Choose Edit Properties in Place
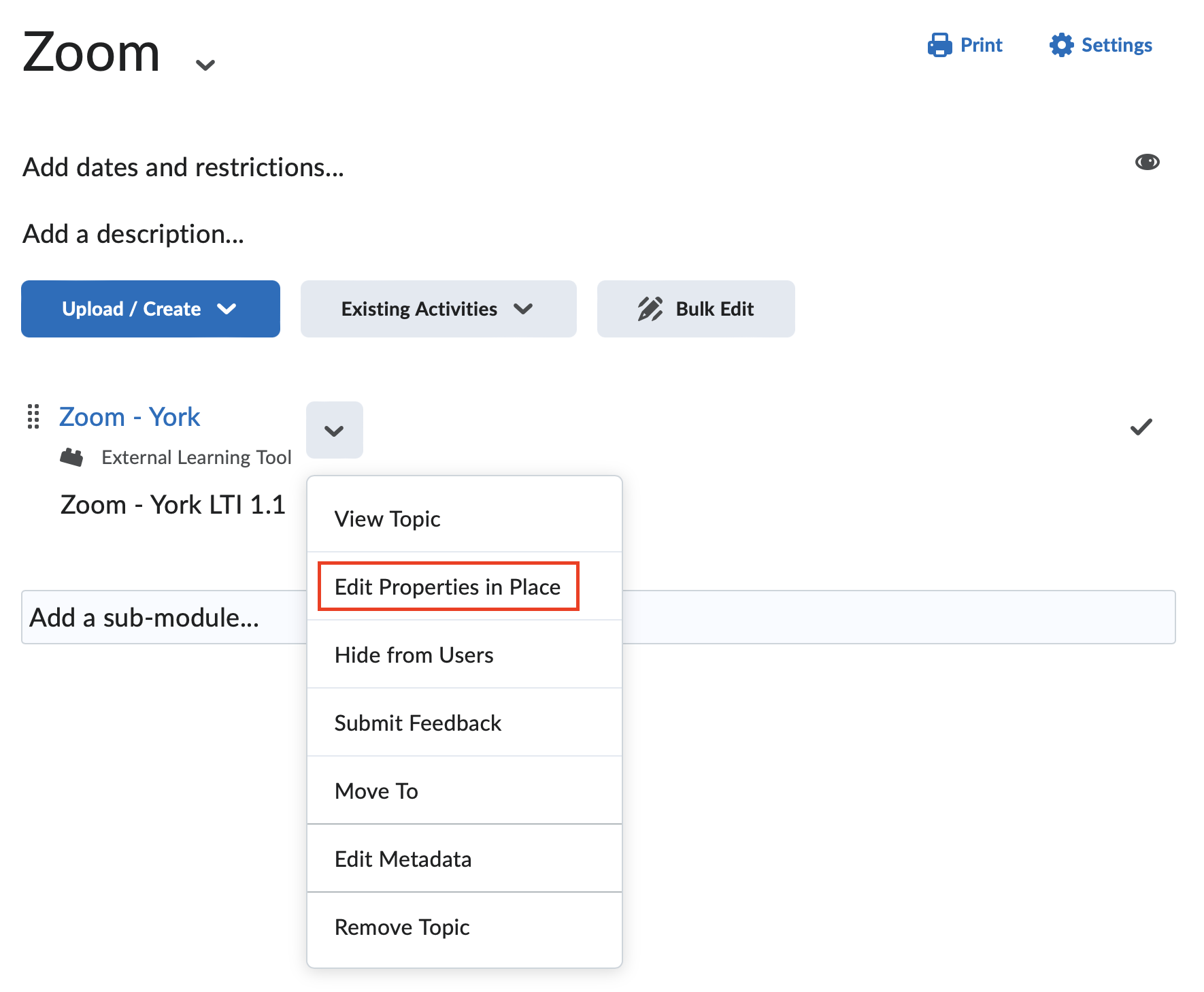The image size is (1204, 992). (x=448, y=586)
